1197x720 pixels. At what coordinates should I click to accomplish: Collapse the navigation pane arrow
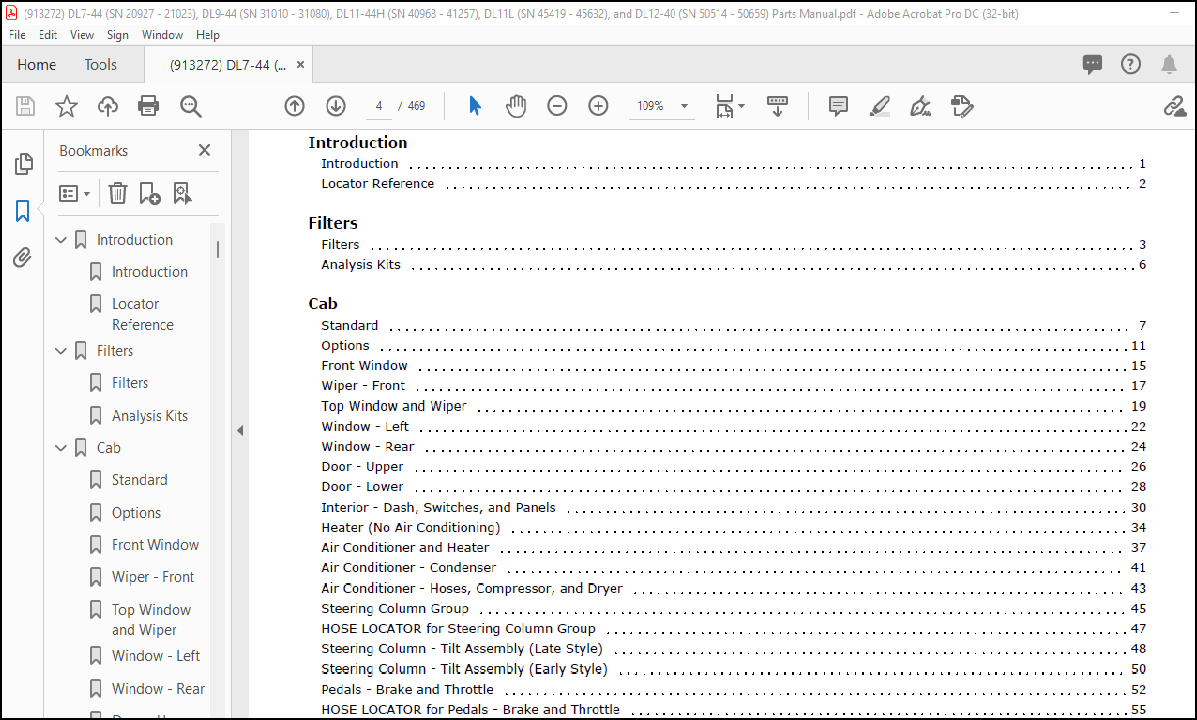(240, 431)
